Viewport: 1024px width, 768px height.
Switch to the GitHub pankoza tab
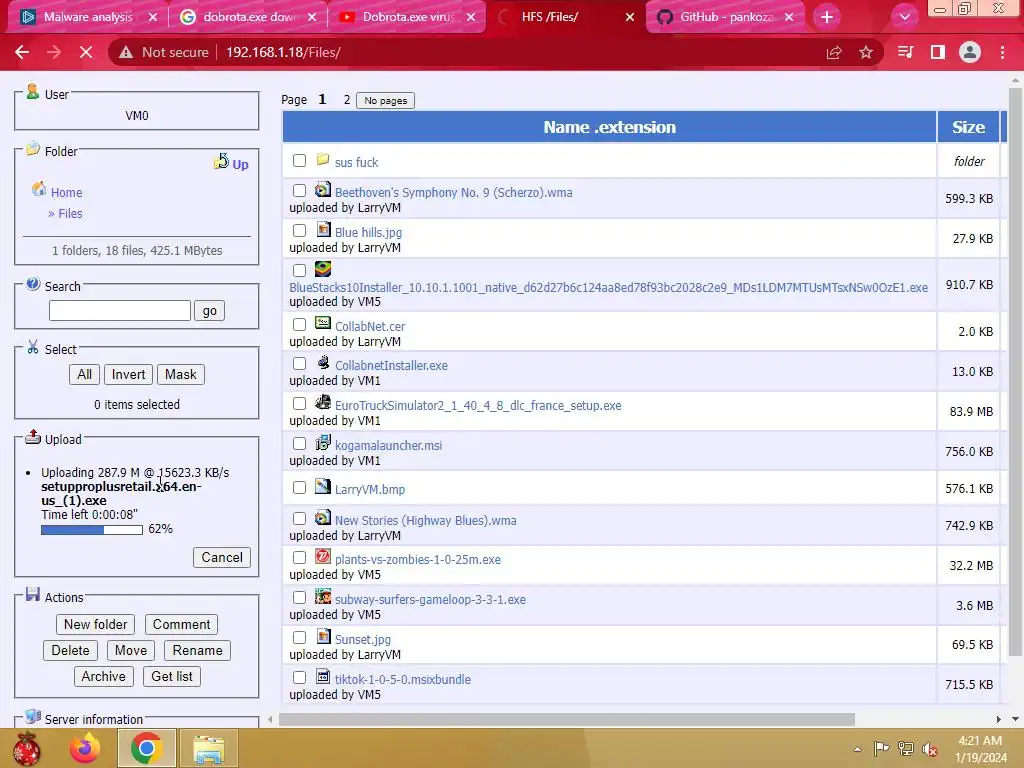coord(727,17)
